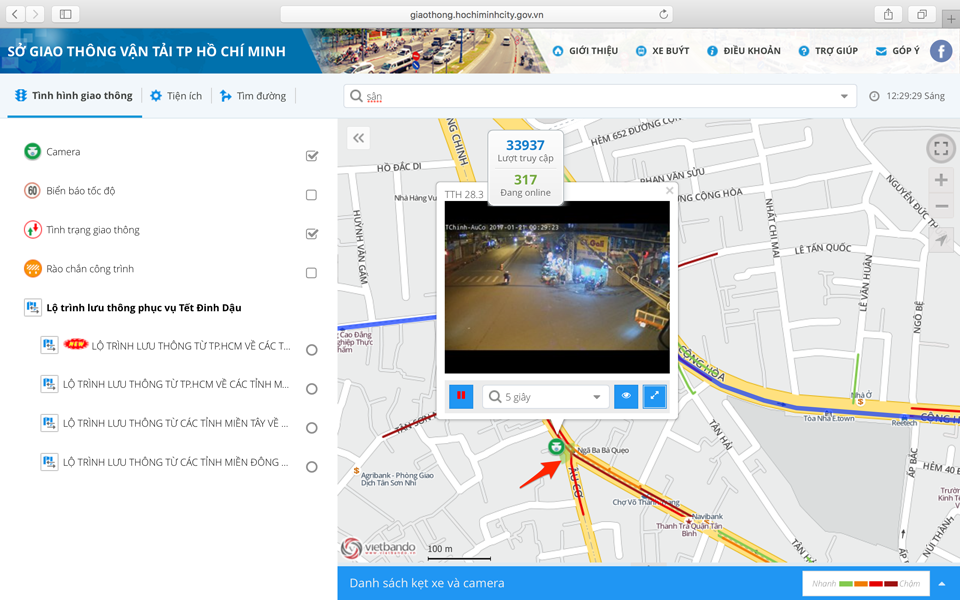Screen dimensions: 960x600
Task: Click TTH 28.3 camera title
Action: click(x=464, y=194)
